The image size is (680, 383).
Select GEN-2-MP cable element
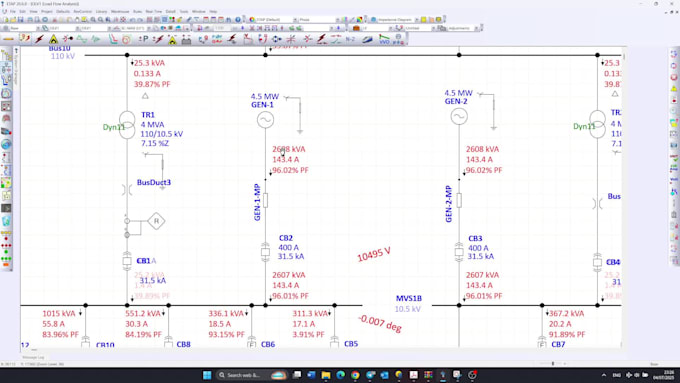459,200
